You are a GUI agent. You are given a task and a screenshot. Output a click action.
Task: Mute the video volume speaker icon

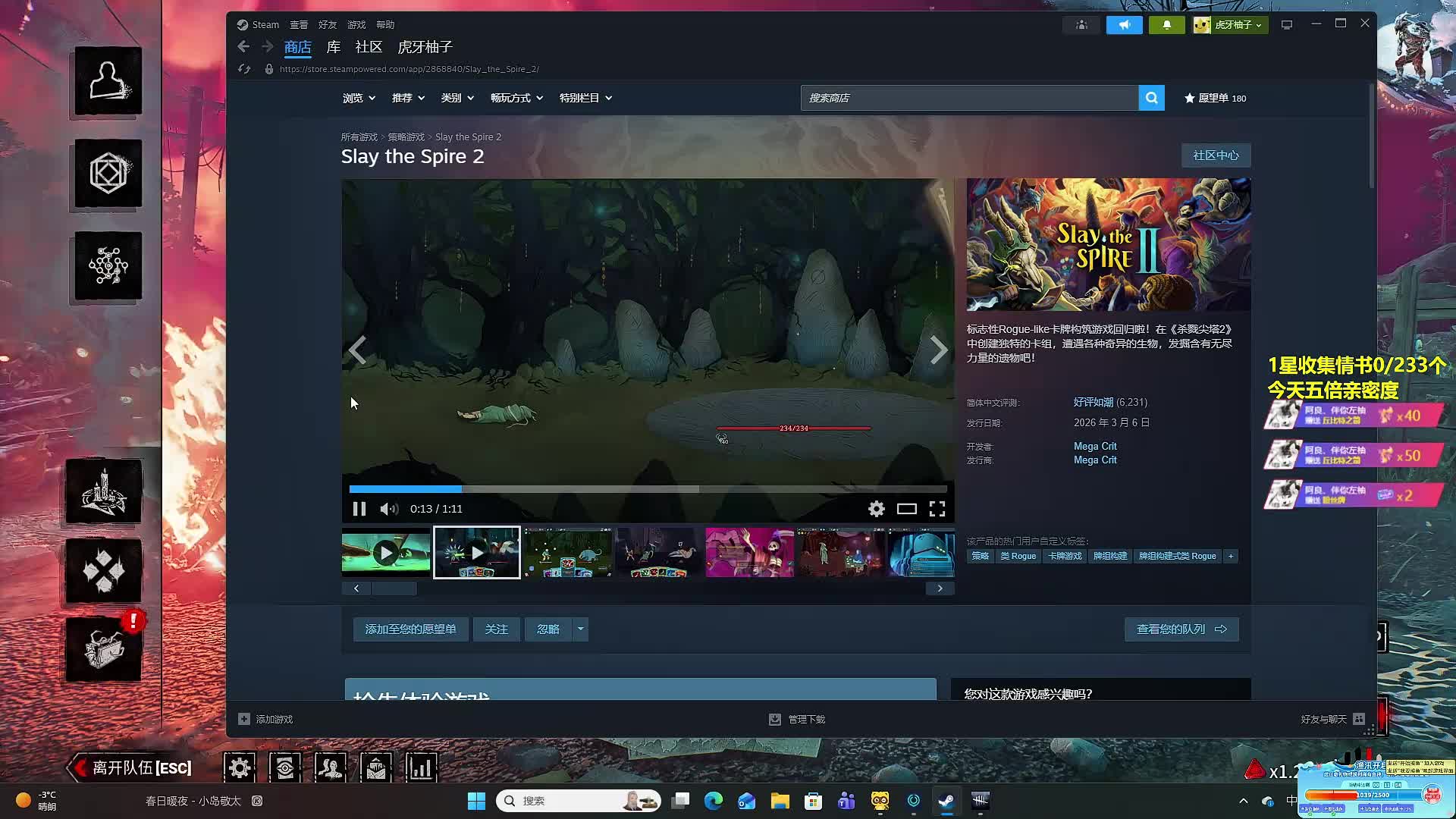pyautogui.click(x=388, y=509)
